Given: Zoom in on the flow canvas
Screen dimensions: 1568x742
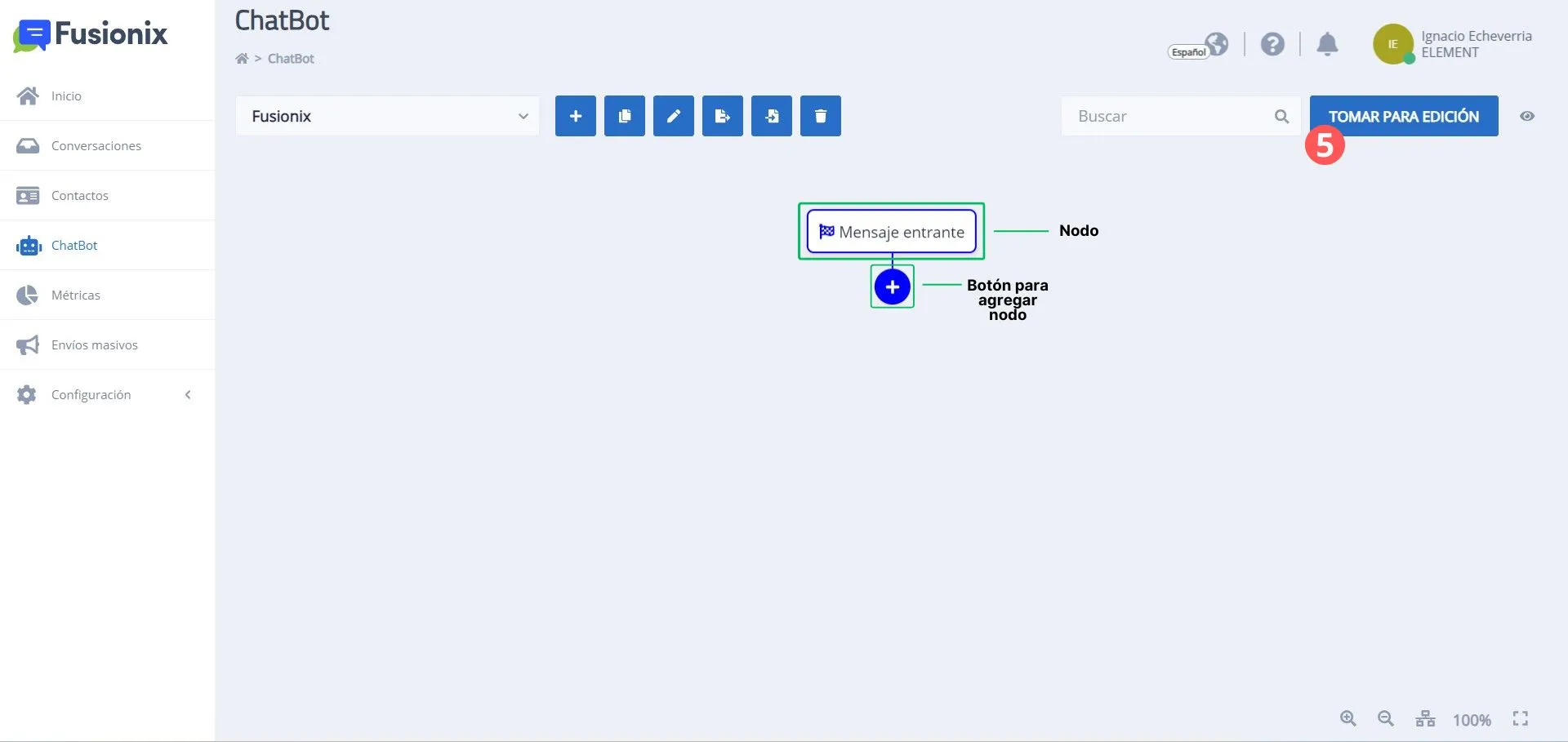Looking at the screenshot, I should point(1348,718).
